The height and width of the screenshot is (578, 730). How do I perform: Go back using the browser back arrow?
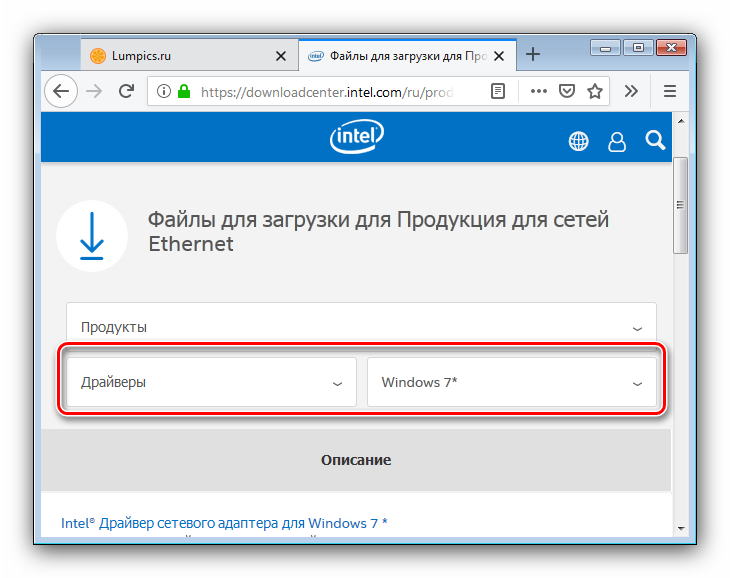[61, 91]
